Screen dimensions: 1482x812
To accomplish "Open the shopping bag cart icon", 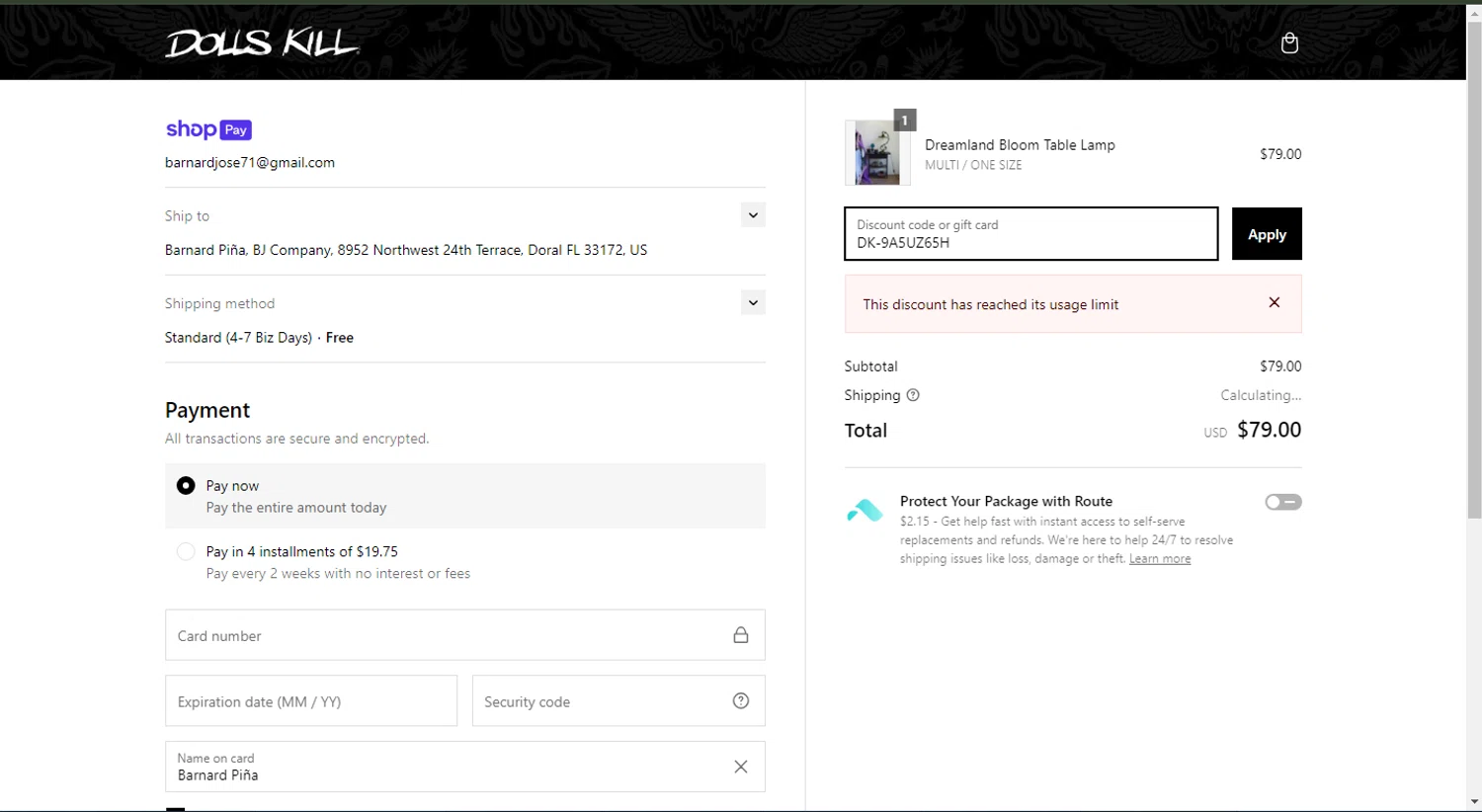I will pos(1289,42).
